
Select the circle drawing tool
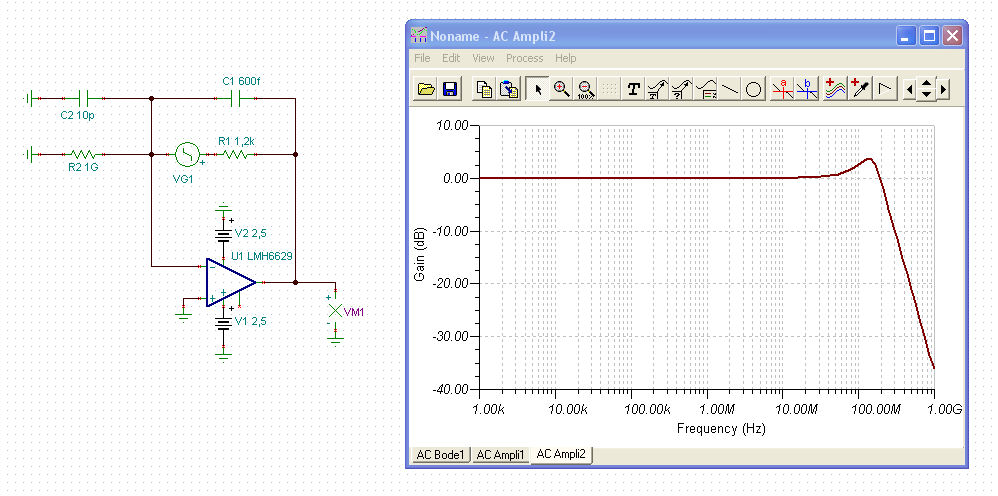753,89
